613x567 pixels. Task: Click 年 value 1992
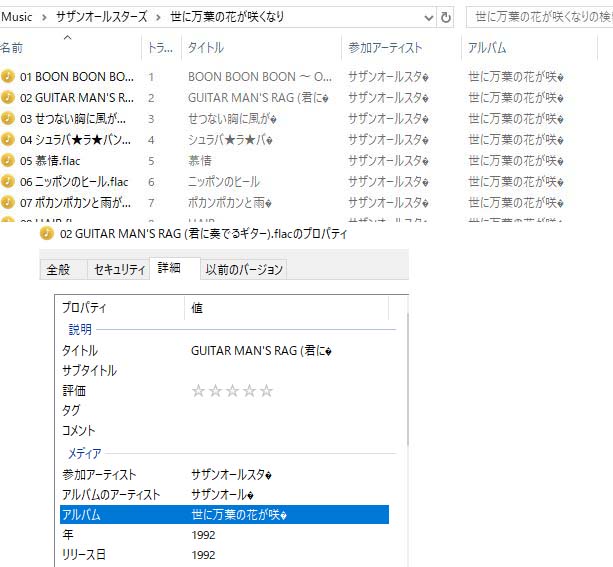coord(203,535)
